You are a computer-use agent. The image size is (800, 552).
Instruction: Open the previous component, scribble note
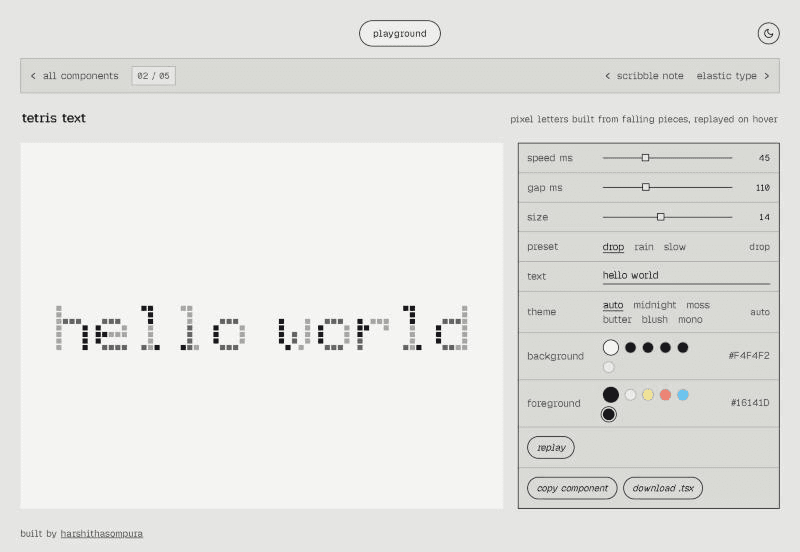pos(644,76)
